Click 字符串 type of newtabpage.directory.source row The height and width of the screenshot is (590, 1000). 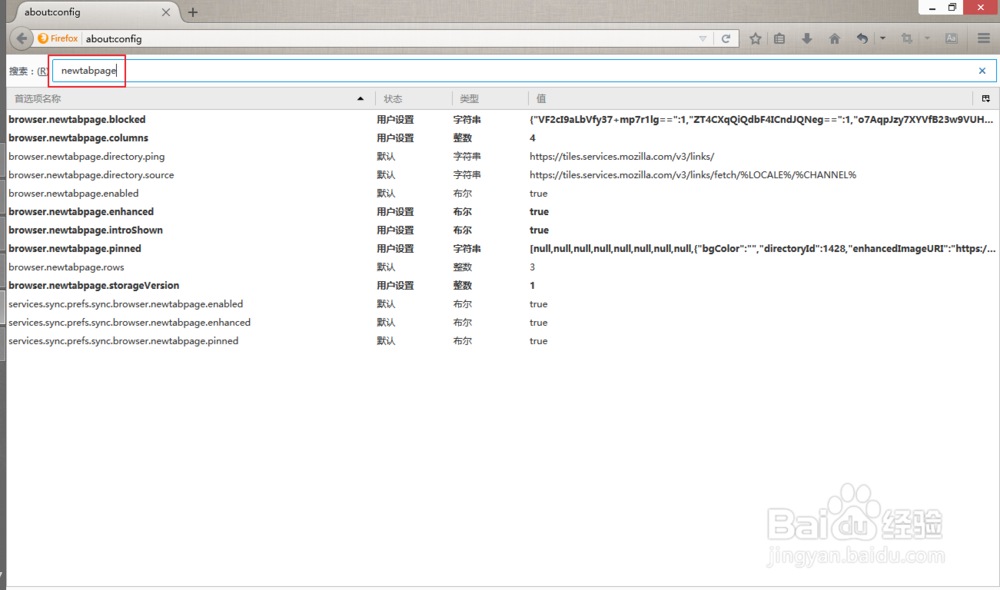tap(467, 175)
